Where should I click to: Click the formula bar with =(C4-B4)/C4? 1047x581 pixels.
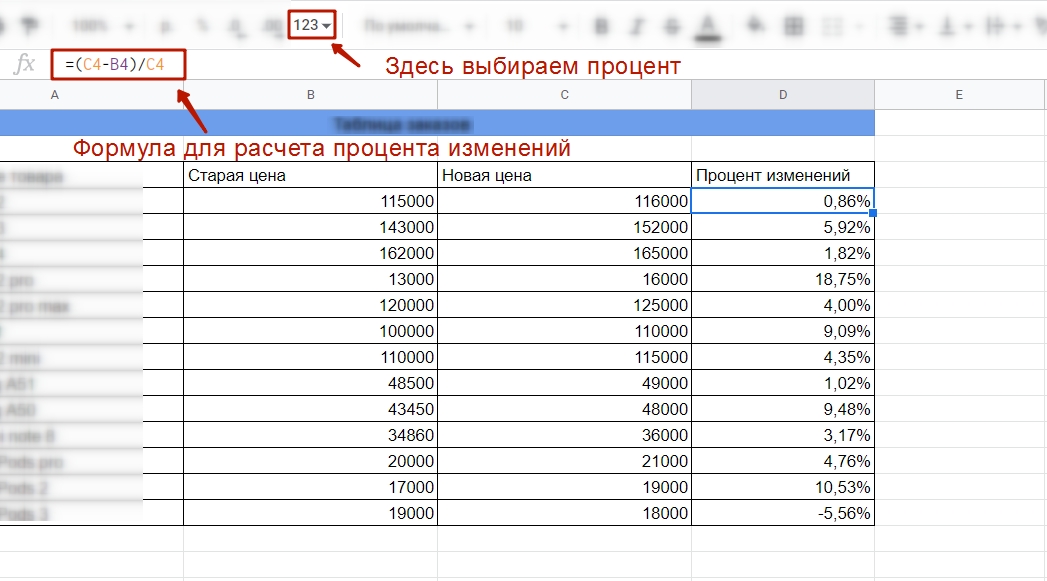point(118,64)
